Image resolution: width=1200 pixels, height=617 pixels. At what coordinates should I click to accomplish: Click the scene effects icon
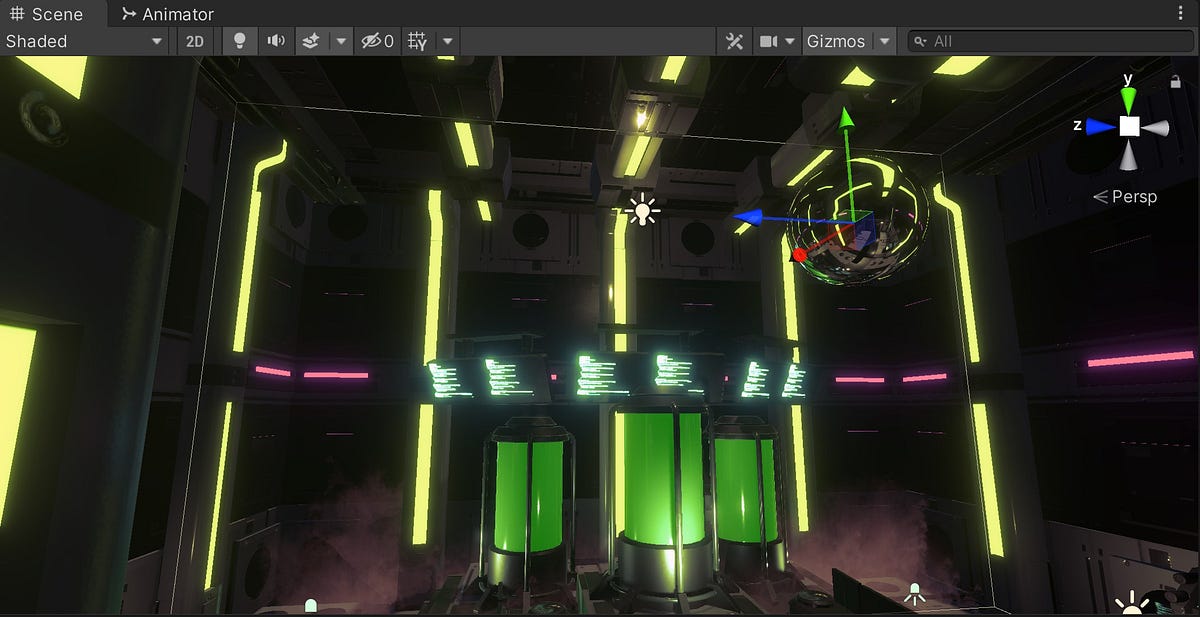click(308, 41)
